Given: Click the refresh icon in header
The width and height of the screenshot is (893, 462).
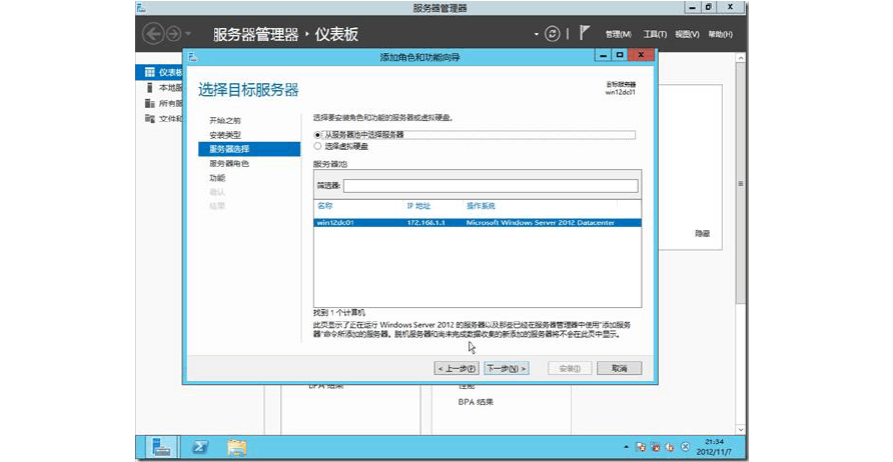Looking at the screenshot, I should point(553,34).
